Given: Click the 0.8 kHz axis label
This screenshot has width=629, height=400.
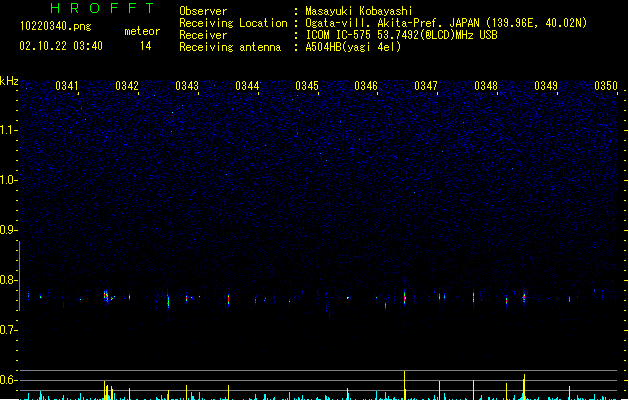Looking at the screenshot, I should click(8, 280).
